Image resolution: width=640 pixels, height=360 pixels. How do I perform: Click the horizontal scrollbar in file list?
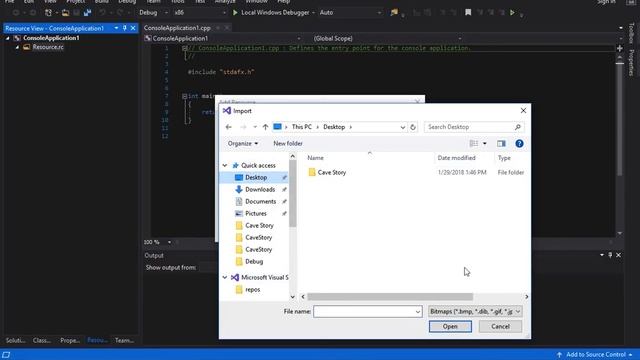[x=390, y=297]
